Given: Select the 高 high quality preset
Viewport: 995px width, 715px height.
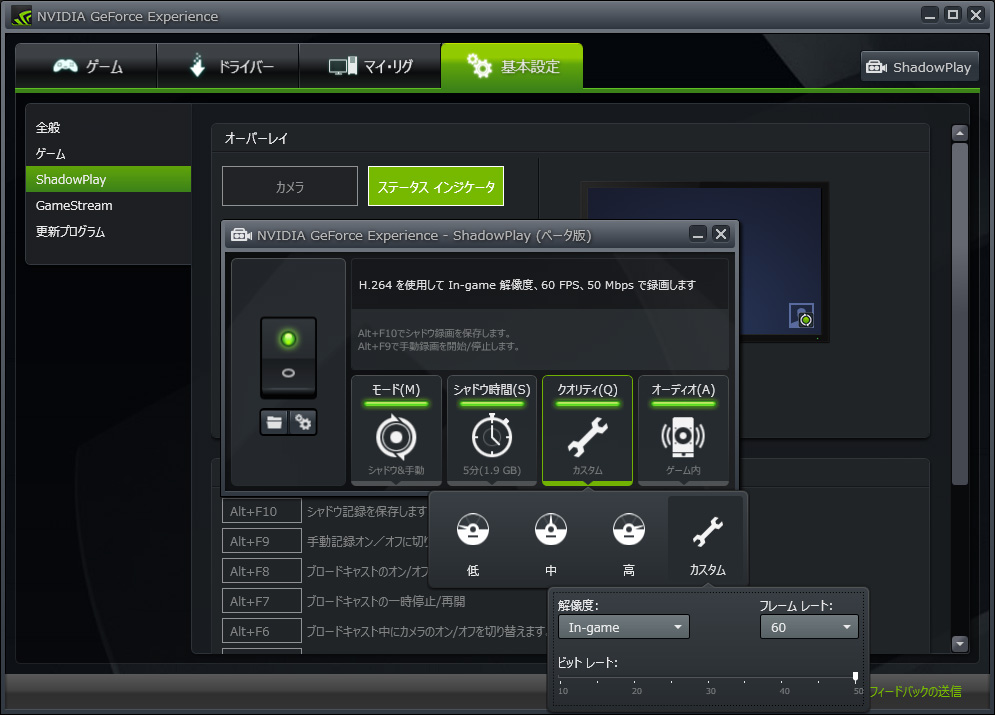Looking at the screenshot, I should click(x=628, y=541).
